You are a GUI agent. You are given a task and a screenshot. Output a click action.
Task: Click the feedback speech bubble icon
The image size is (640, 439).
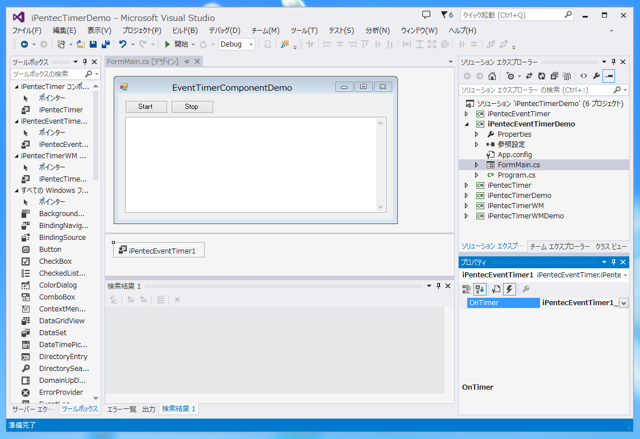point(426,15)
